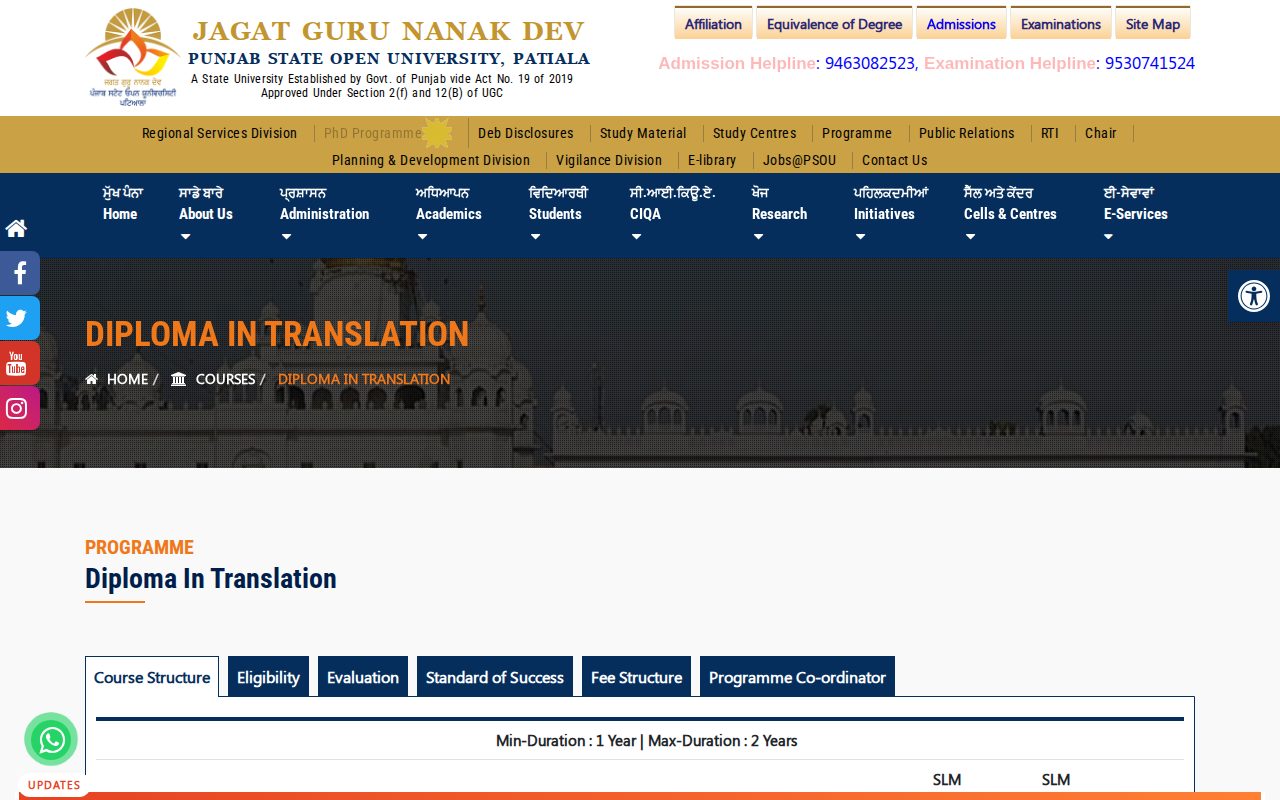Viewport: 1280px width, 800px height.
Task: Open the Initiatives dropdown menu
Action: click(890, 214)
